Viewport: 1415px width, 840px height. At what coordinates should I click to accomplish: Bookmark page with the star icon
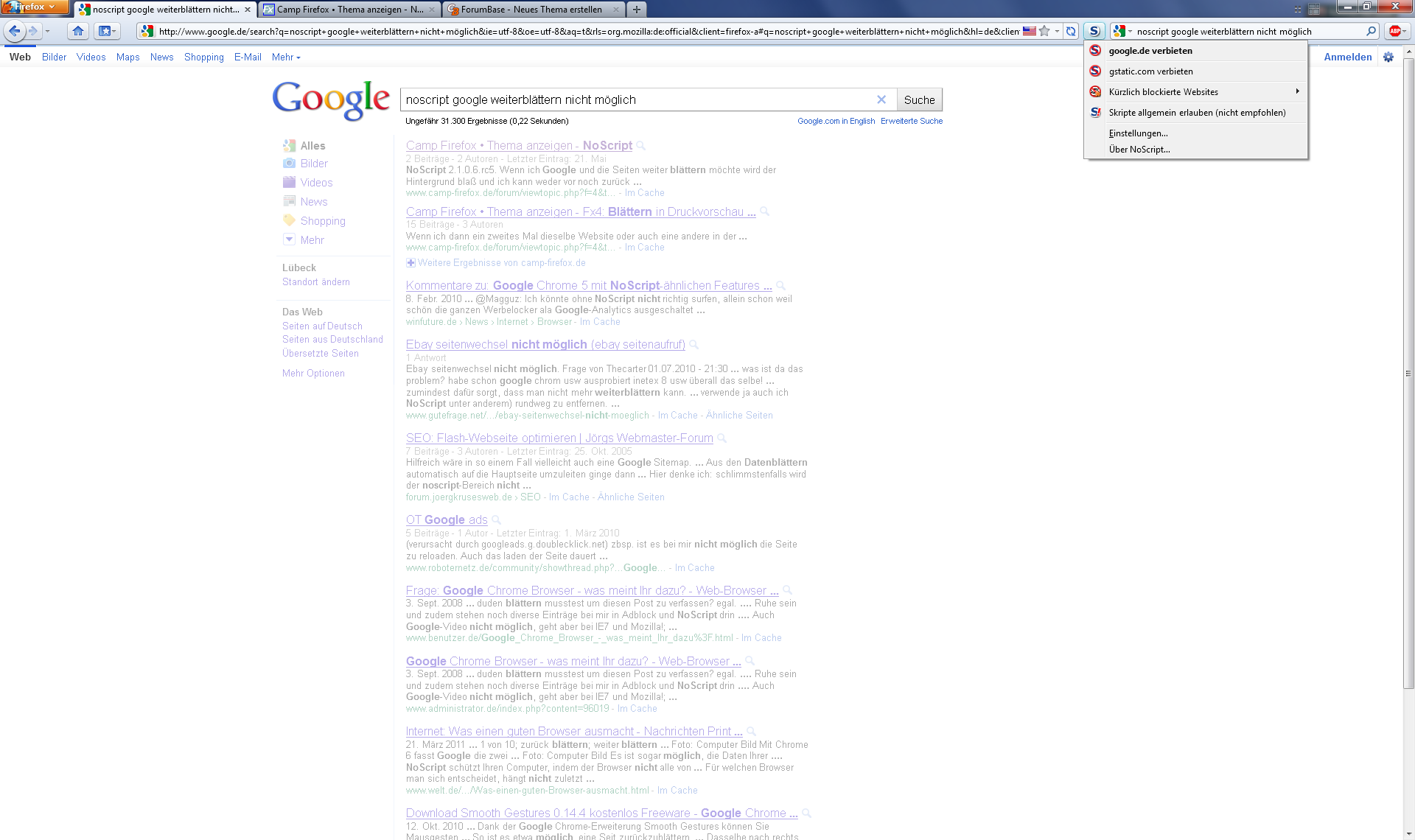coord(1044,31)
